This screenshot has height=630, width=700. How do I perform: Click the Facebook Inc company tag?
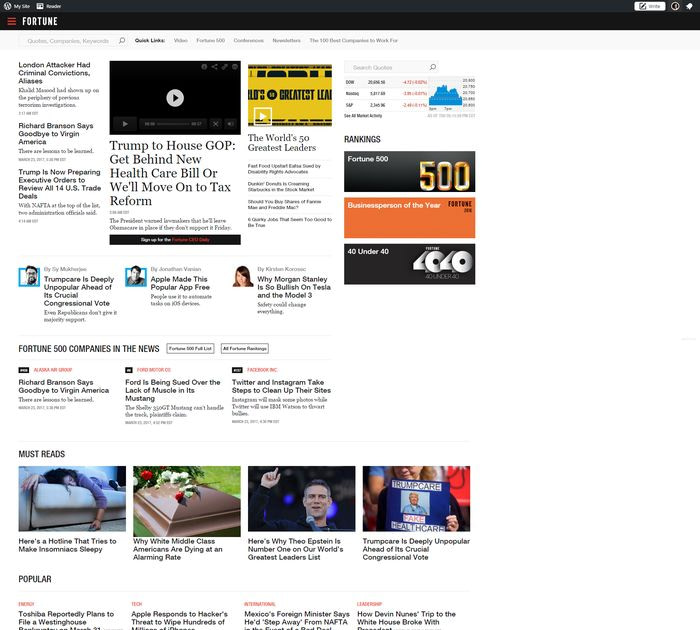click(262, 370)
